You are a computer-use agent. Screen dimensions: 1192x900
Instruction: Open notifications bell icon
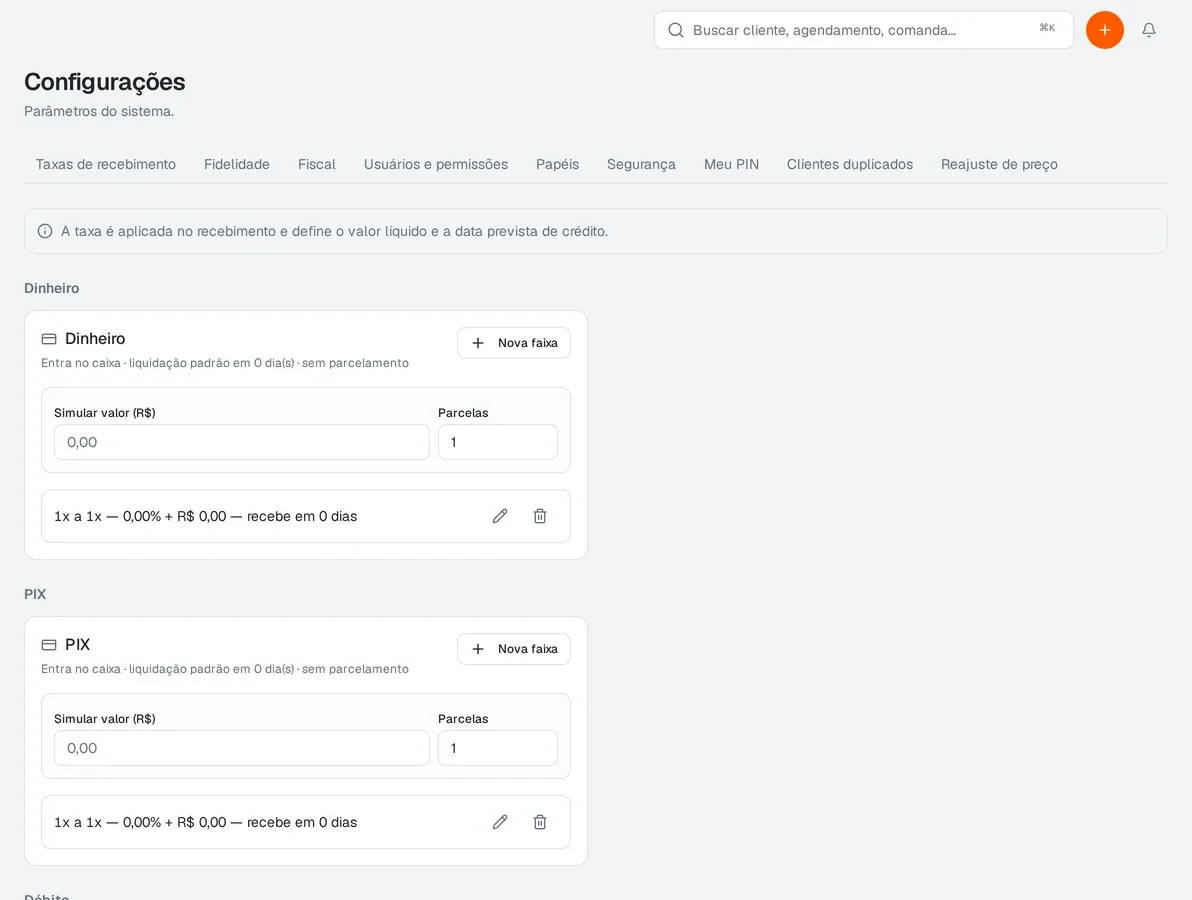tap(1149, 30)
